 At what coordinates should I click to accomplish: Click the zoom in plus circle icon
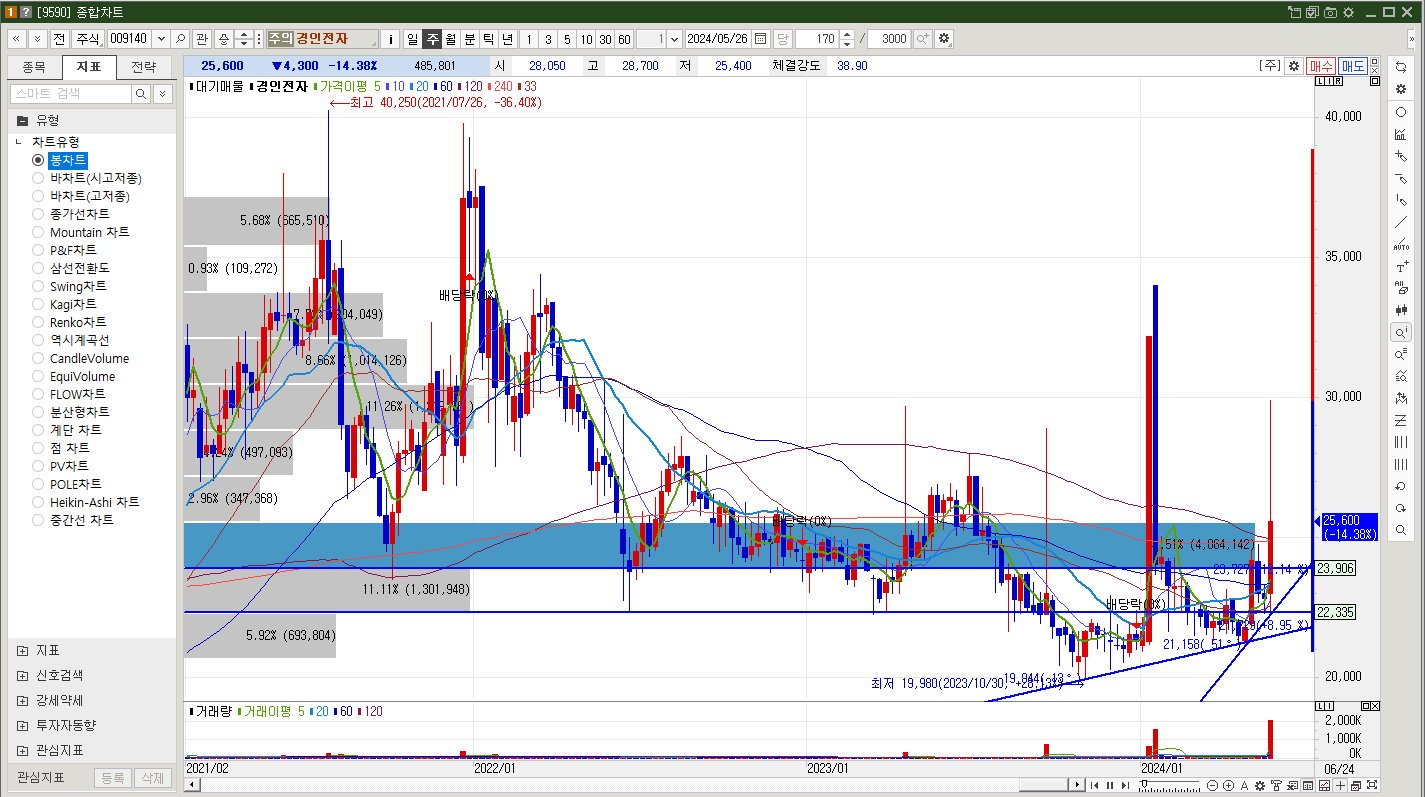[x=1229, y=786]
